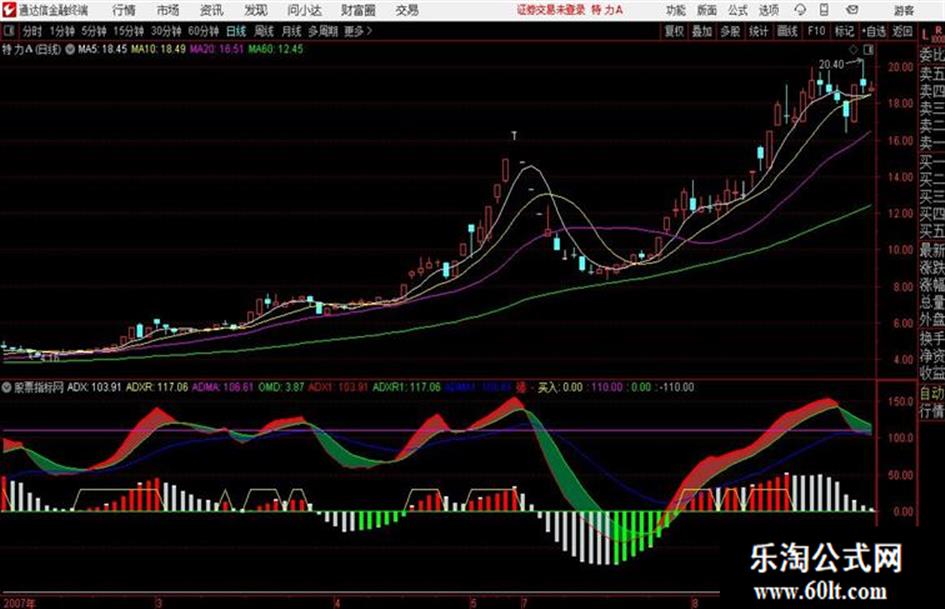The width and height of the screenshot is (945, 609).
Task: Click the OMD: 3.87 indicator value
Action: 281,387
